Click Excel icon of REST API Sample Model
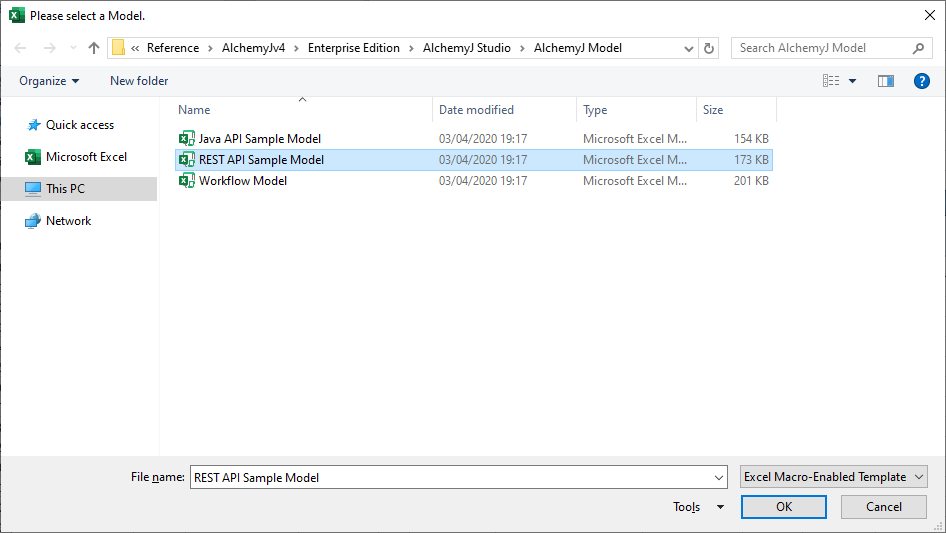This screenshot has height=533, width=946. coord(187,159)
